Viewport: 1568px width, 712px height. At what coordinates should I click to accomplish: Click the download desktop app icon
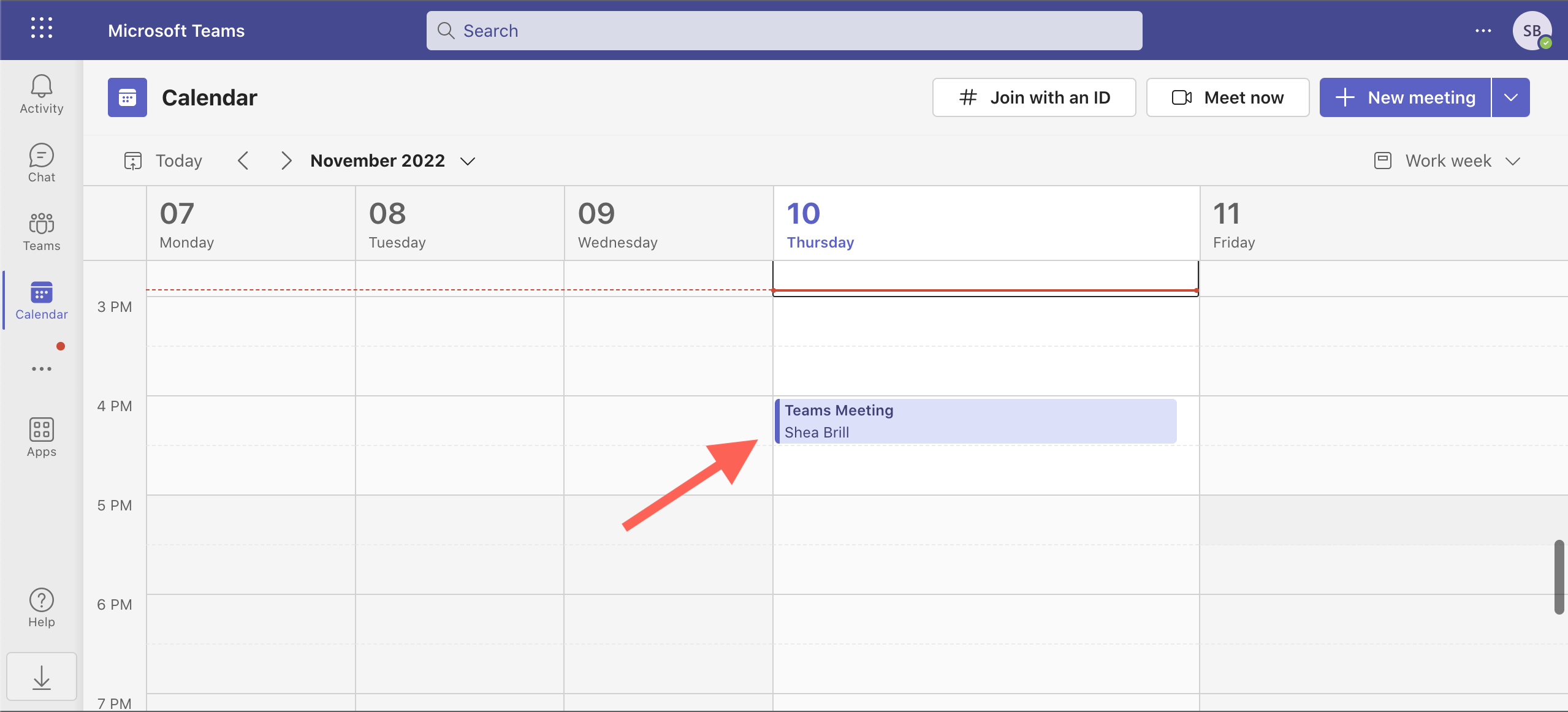(42, 676)
